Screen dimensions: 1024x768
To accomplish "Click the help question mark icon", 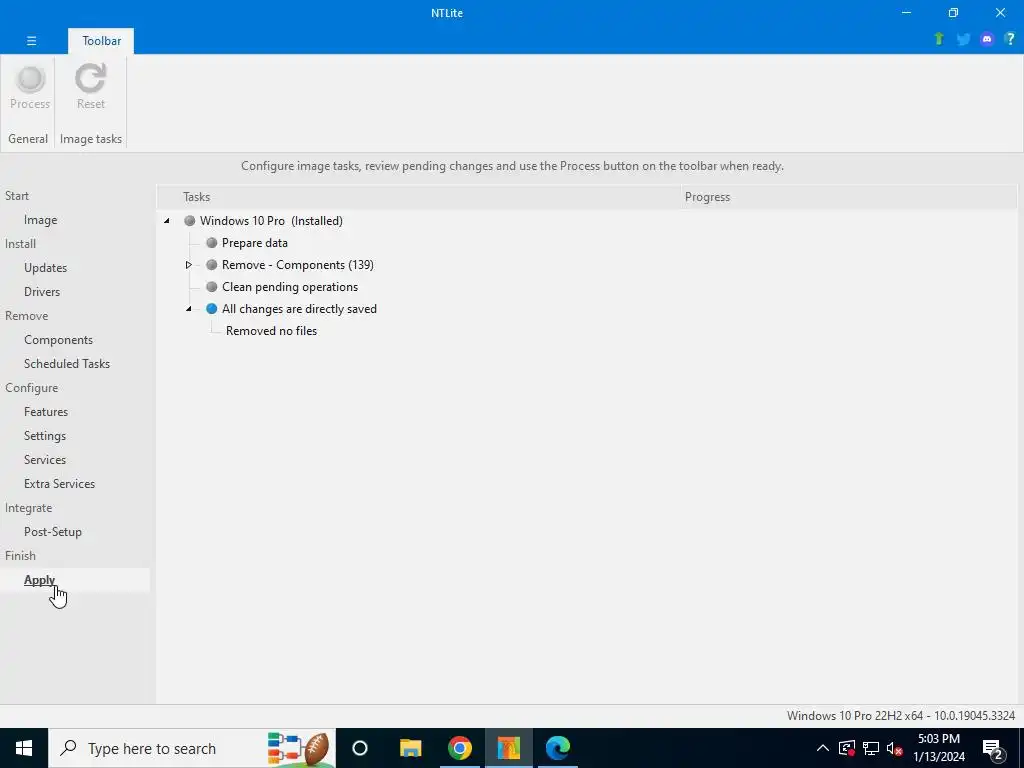I will click(x=1010, y=39).
